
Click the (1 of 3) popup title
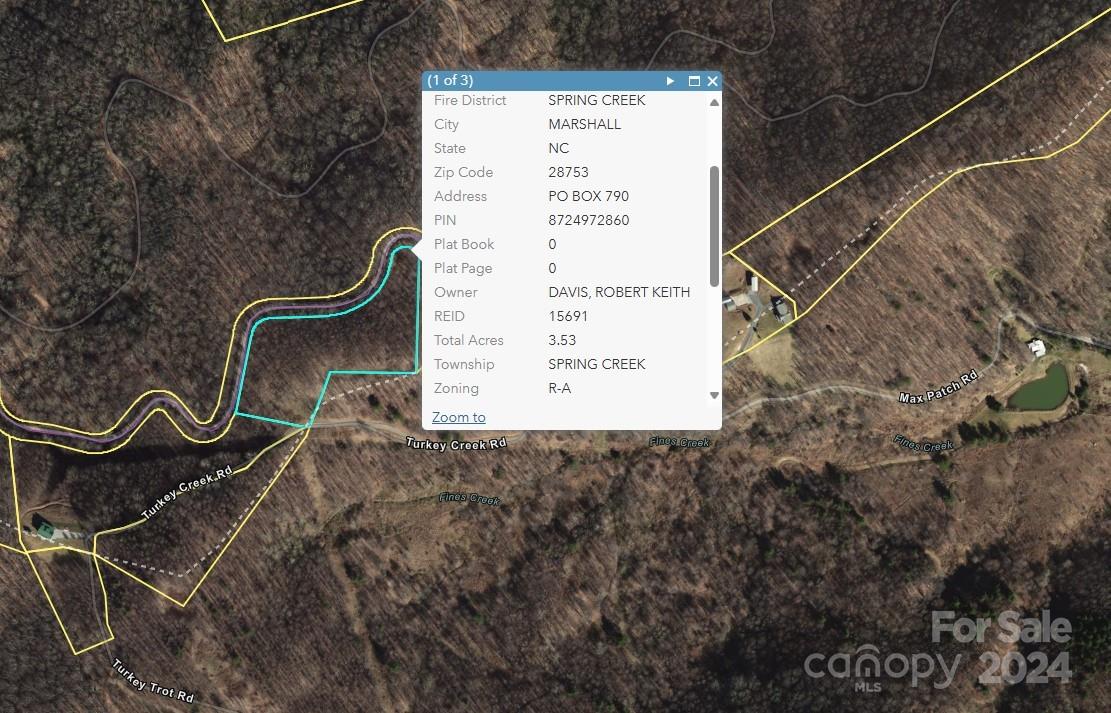click(x=450, y=80)
